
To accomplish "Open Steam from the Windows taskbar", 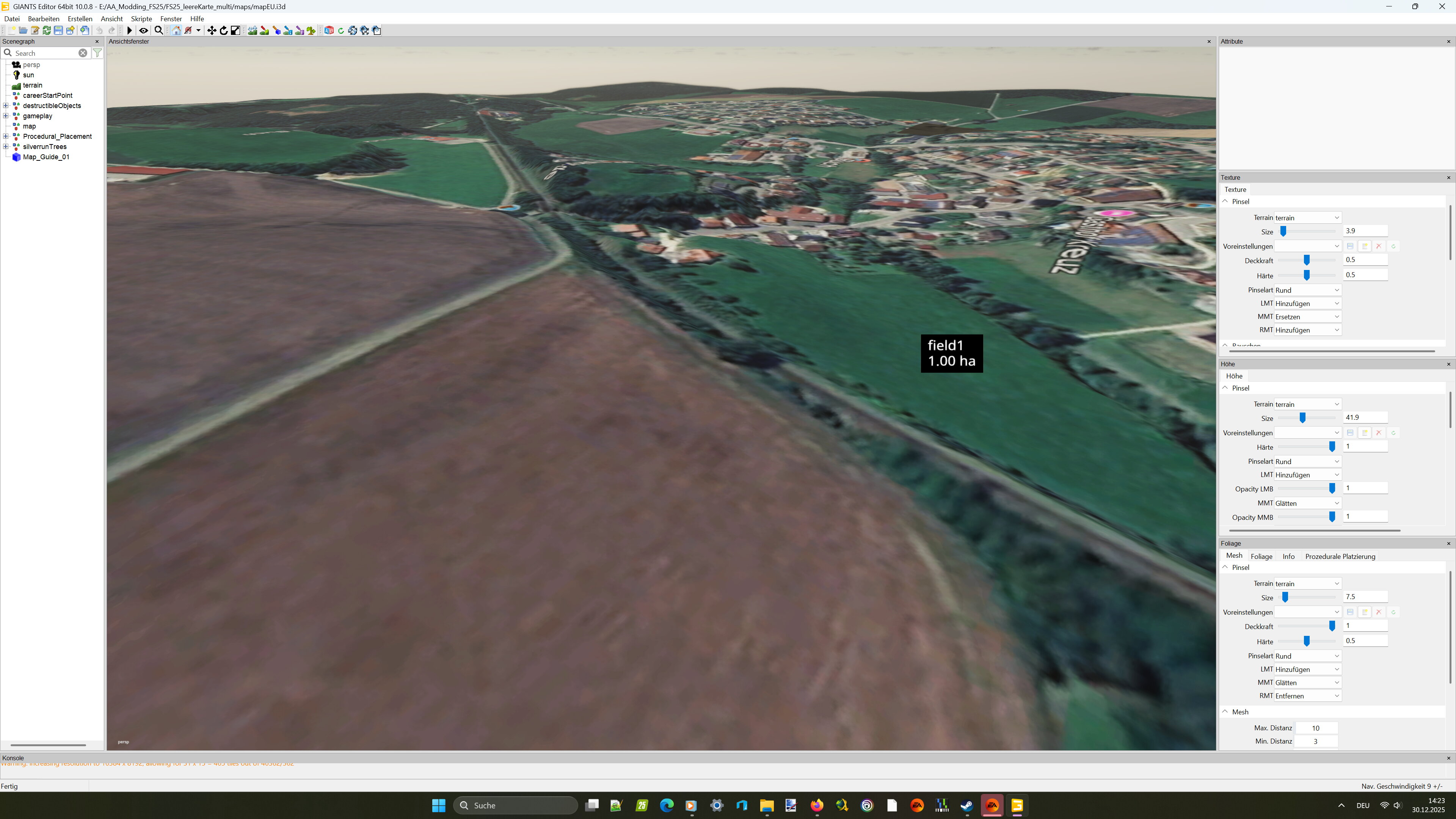I will click(x=966, y=805).
